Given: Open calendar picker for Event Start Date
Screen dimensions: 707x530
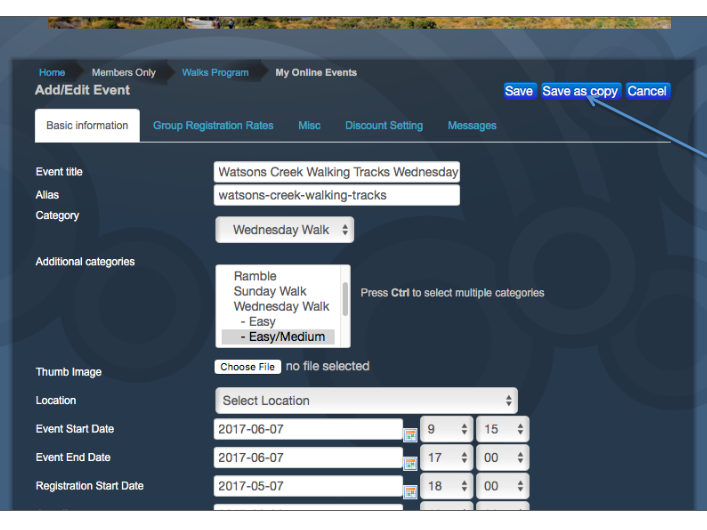Looking at the screenshot, I should point(410,435).
